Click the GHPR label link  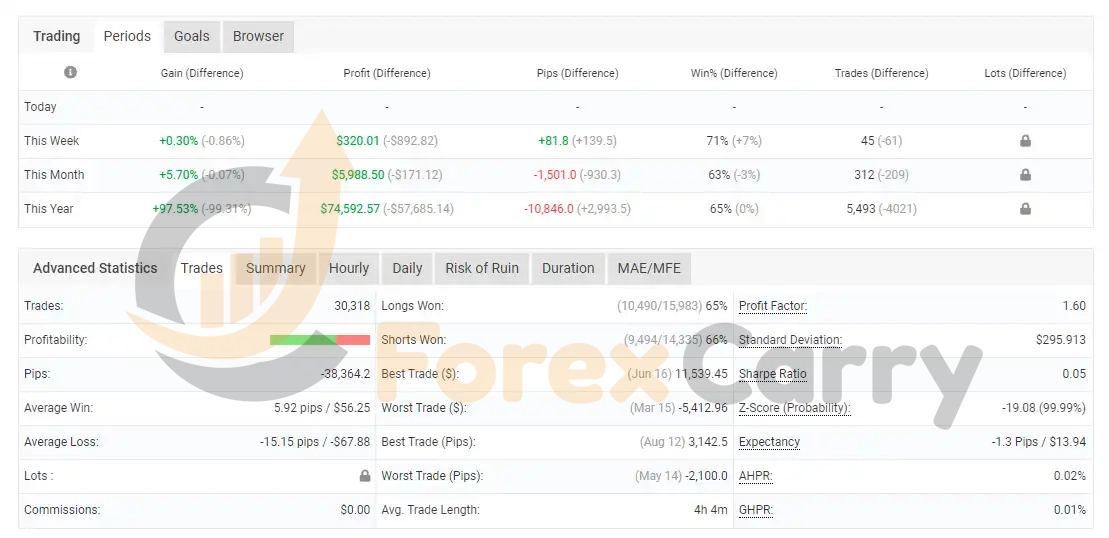click(x=755, y=510)
